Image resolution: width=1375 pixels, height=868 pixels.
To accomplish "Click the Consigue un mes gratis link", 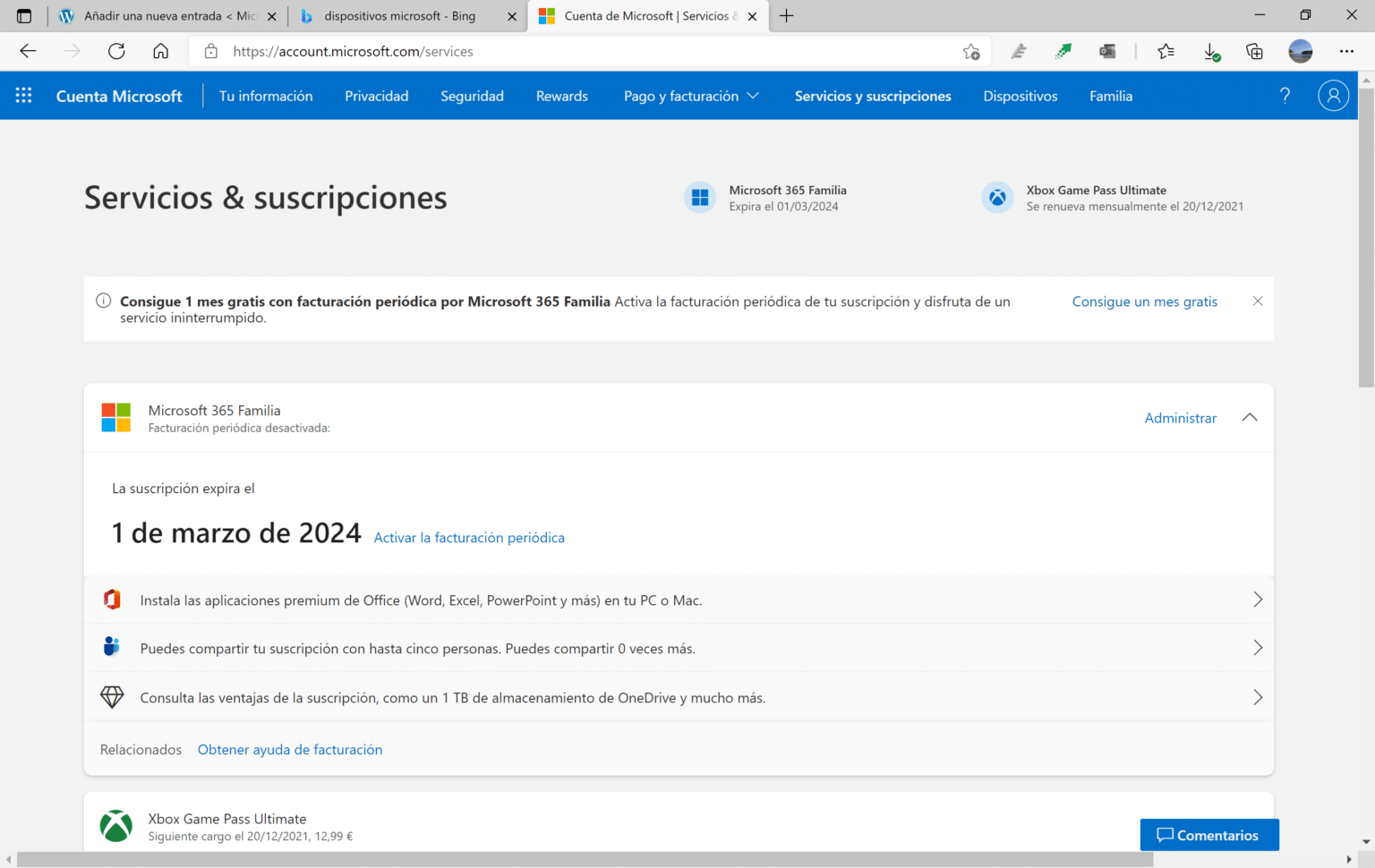I will pyautogui.click(x=1144, y=302).
